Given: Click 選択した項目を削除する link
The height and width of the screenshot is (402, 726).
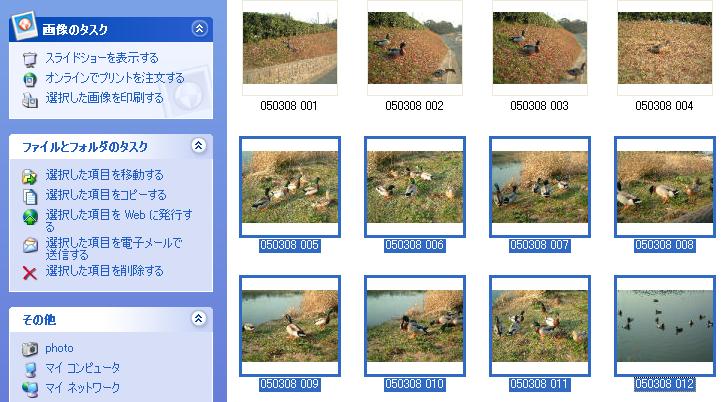Looking at the screenshot, I should click(105, 271).
